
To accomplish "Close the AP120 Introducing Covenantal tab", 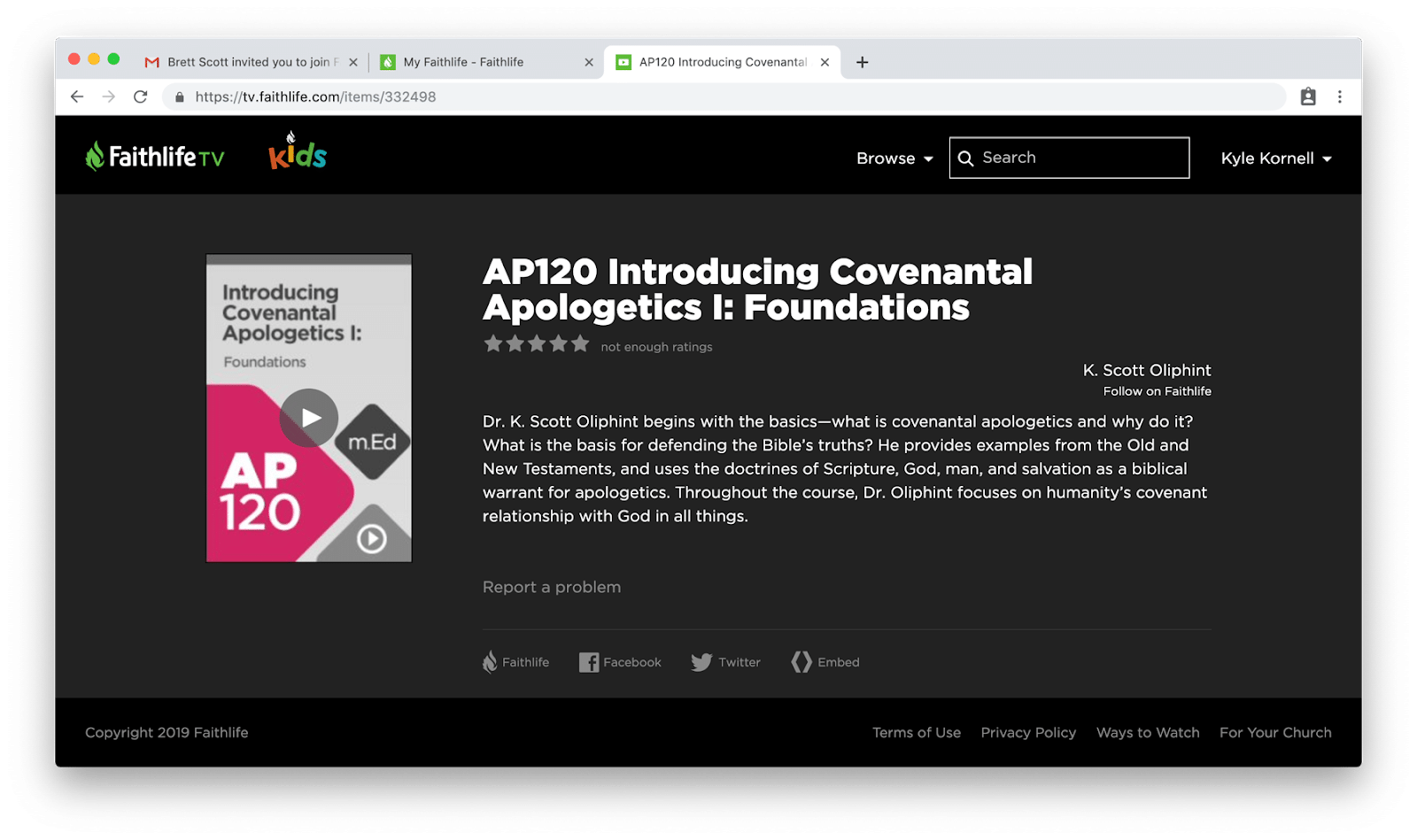I will (x=825, y=62).
